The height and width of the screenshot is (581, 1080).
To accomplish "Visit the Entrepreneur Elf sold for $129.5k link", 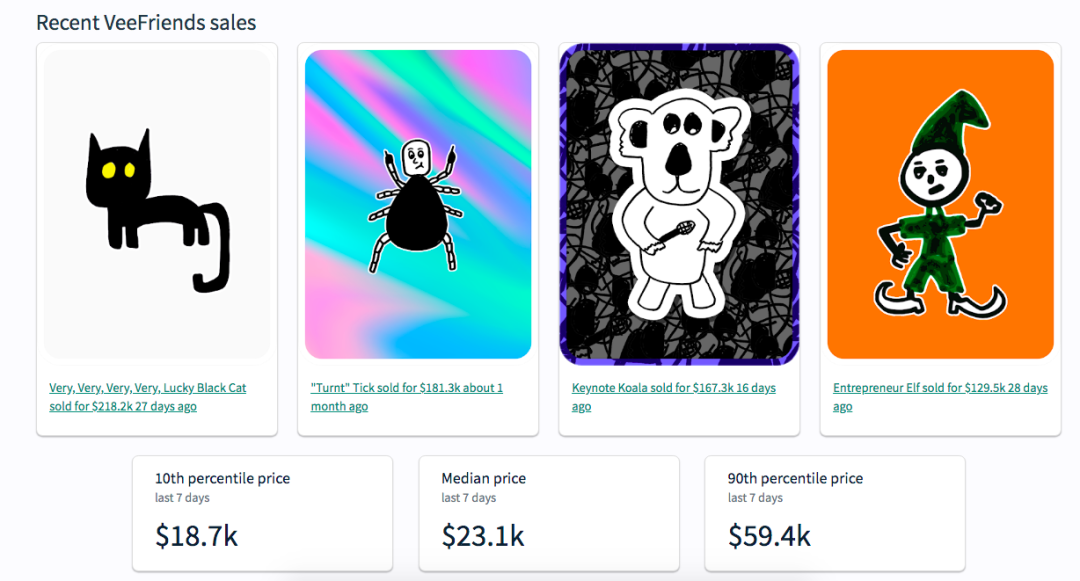I will (x=940, y=397).
